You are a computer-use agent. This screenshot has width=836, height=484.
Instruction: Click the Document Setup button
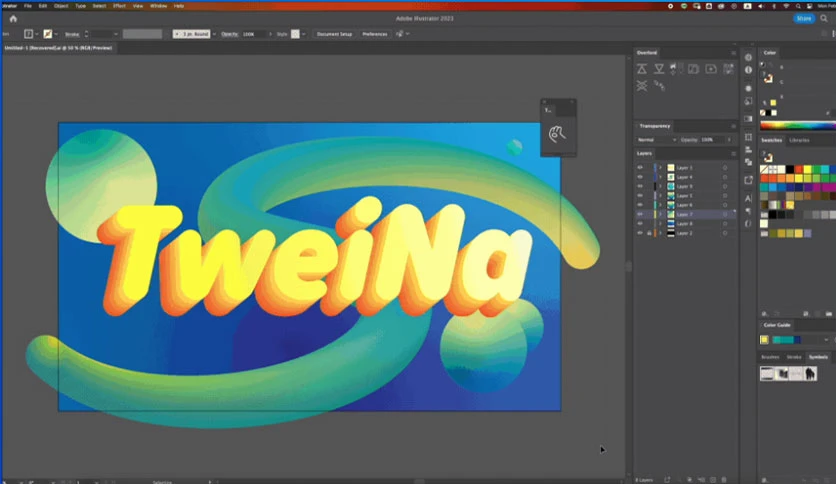334,34
